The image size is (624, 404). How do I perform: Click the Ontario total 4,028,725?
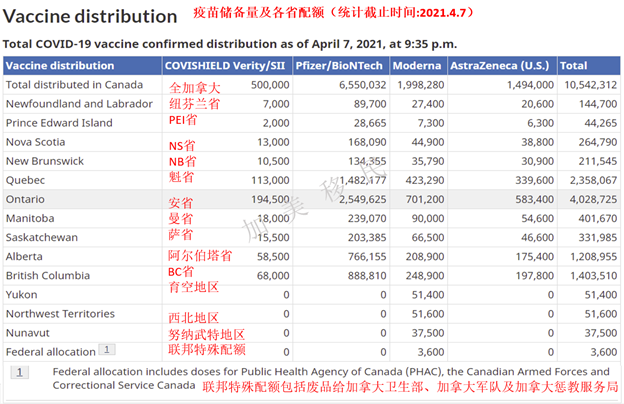point(593,199)
